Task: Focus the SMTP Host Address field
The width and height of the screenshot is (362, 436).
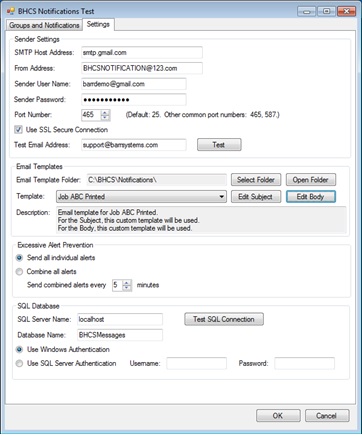Action: click(x=142, y=53)
